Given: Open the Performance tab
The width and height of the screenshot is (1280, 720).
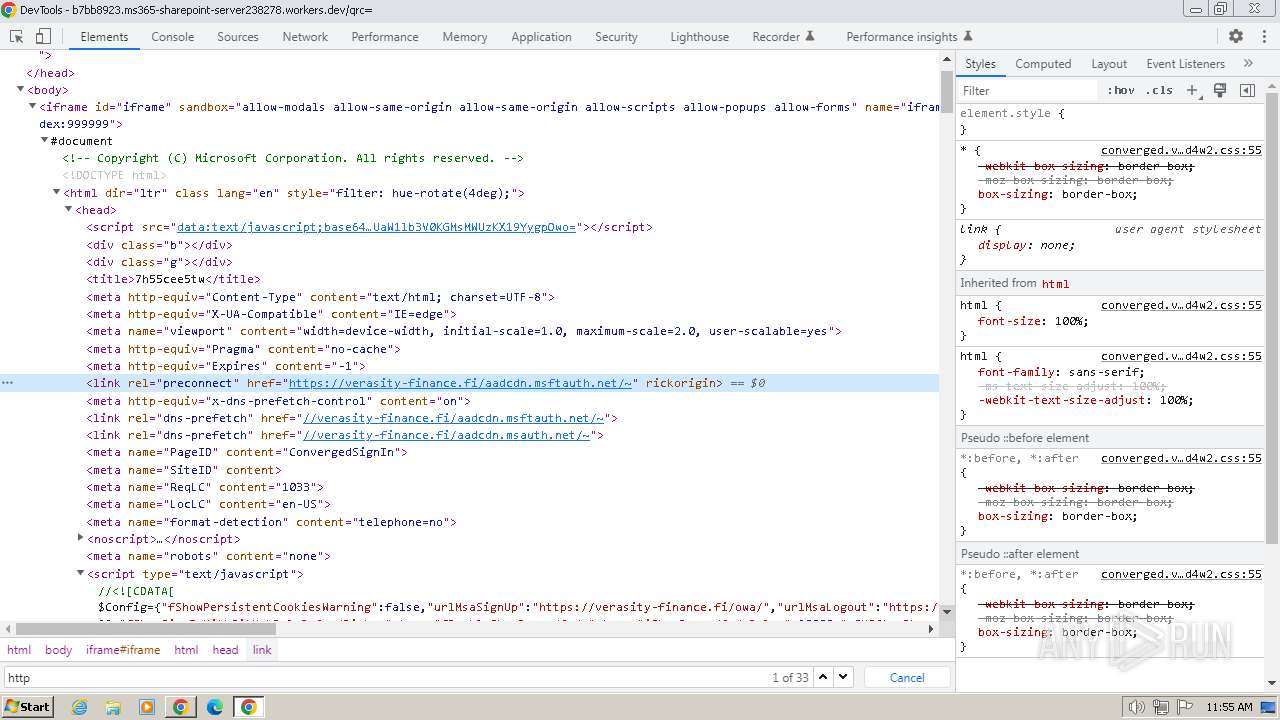Looking at the screenshot, I should tap(385, 36).
